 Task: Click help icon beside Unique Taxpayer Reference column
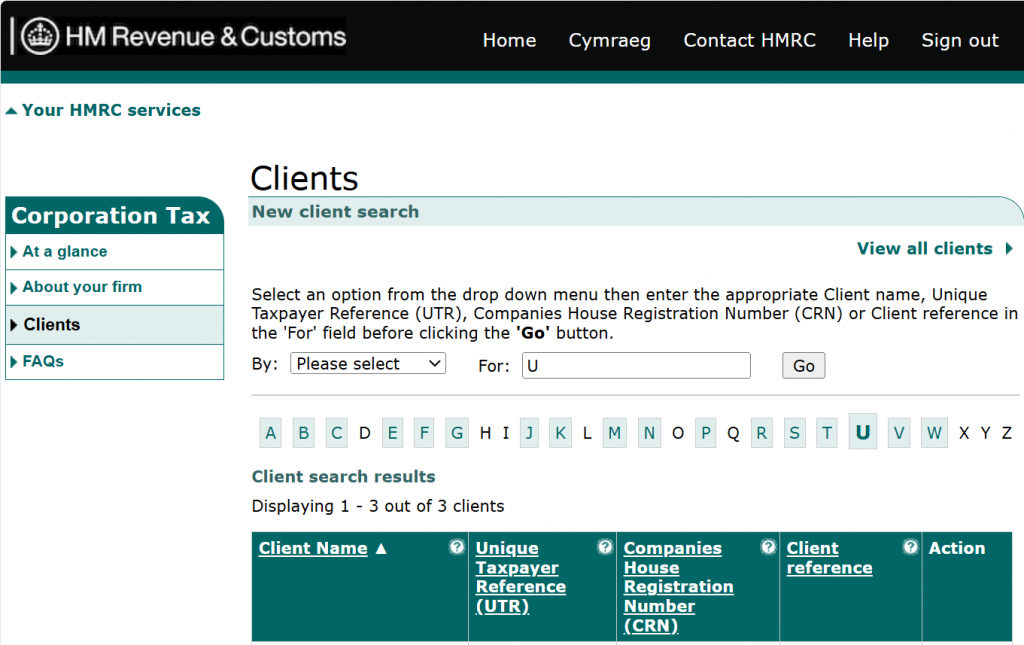click(605, 547)
